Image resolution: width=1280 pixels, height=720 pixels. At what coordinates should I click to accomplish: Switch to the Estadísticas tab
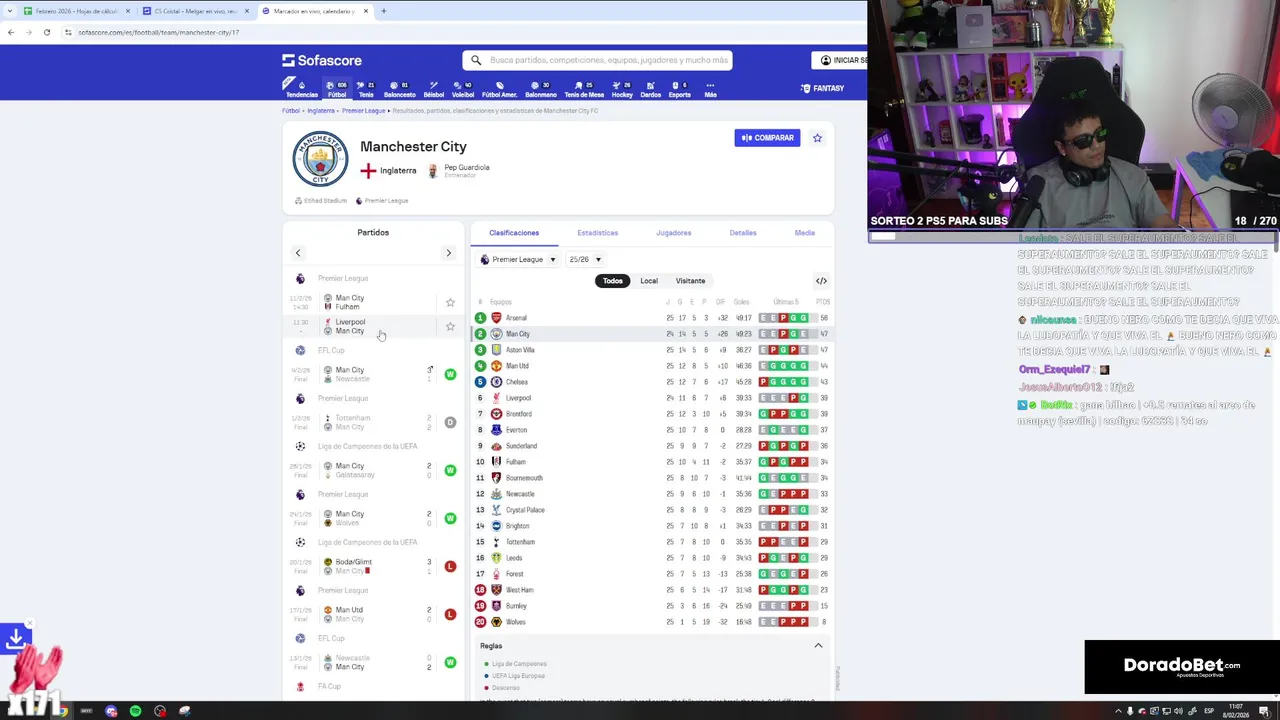[x=597, y=233]
